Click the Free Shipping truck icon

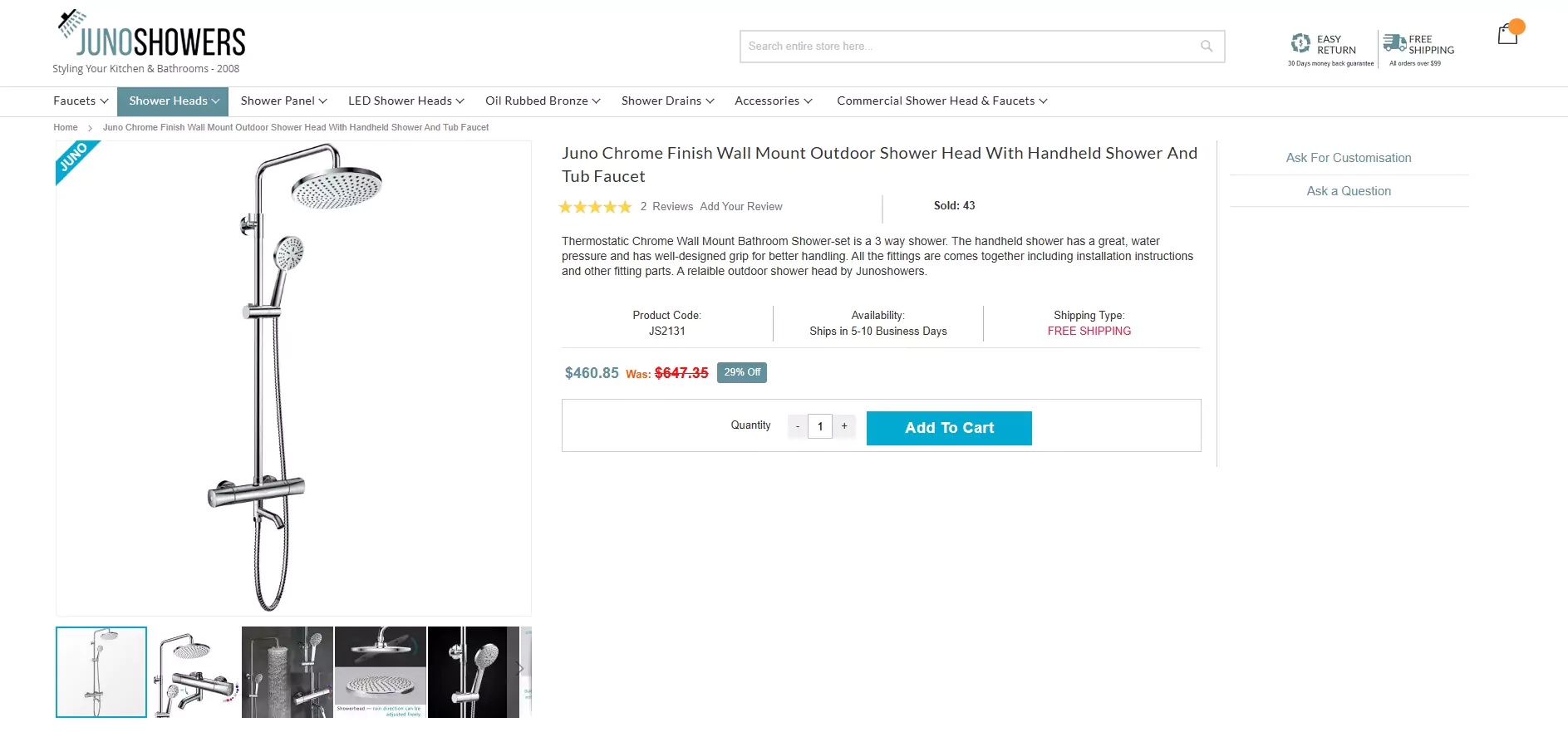pos(1394,42)
